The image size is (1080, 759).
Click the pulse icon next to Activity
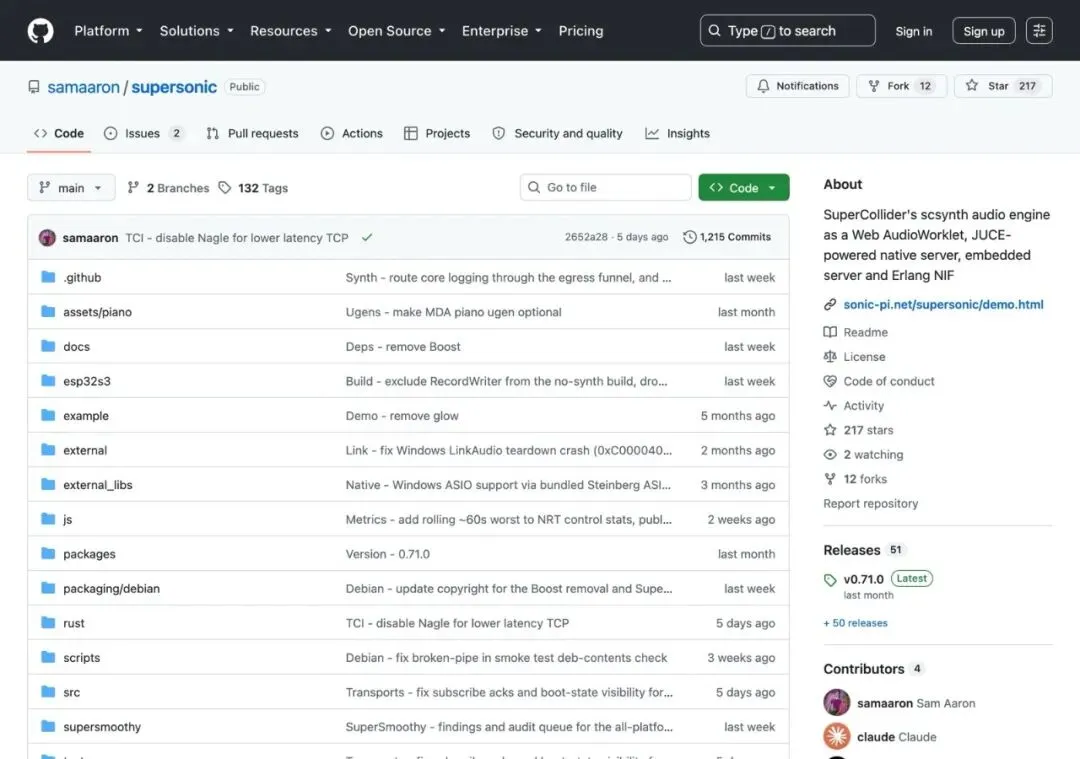point(830,406)
